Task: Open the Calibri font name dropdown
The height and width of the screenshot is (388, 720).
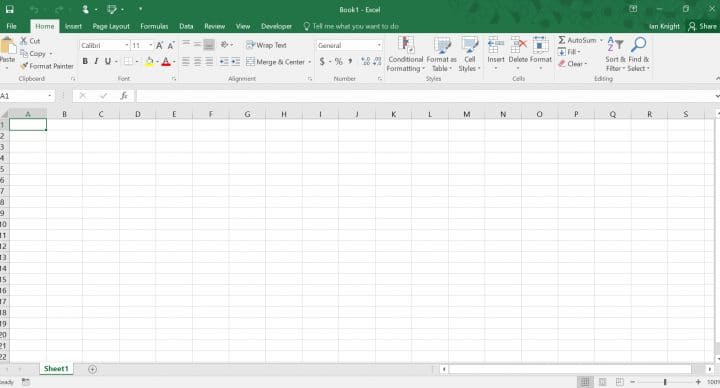Action: click(x=127, y=45)
